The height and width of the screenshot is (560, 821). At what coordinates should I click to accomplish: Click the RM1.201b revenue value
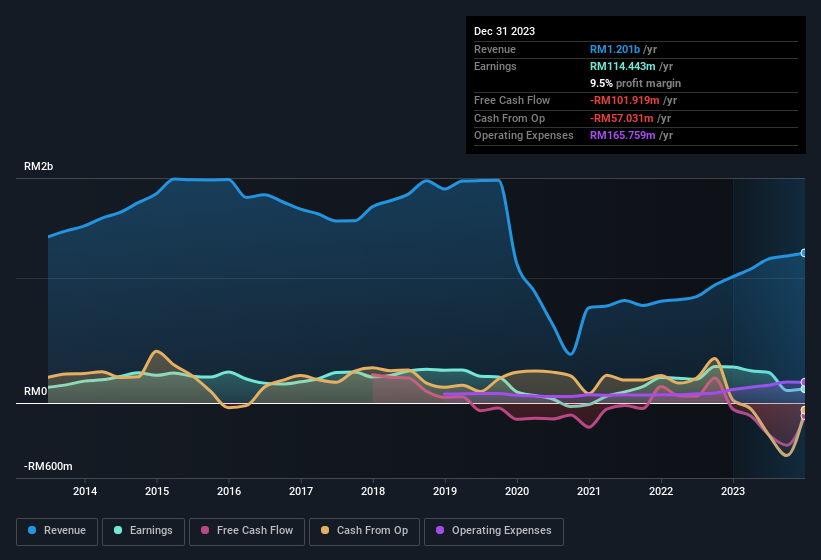click(615, 49)
